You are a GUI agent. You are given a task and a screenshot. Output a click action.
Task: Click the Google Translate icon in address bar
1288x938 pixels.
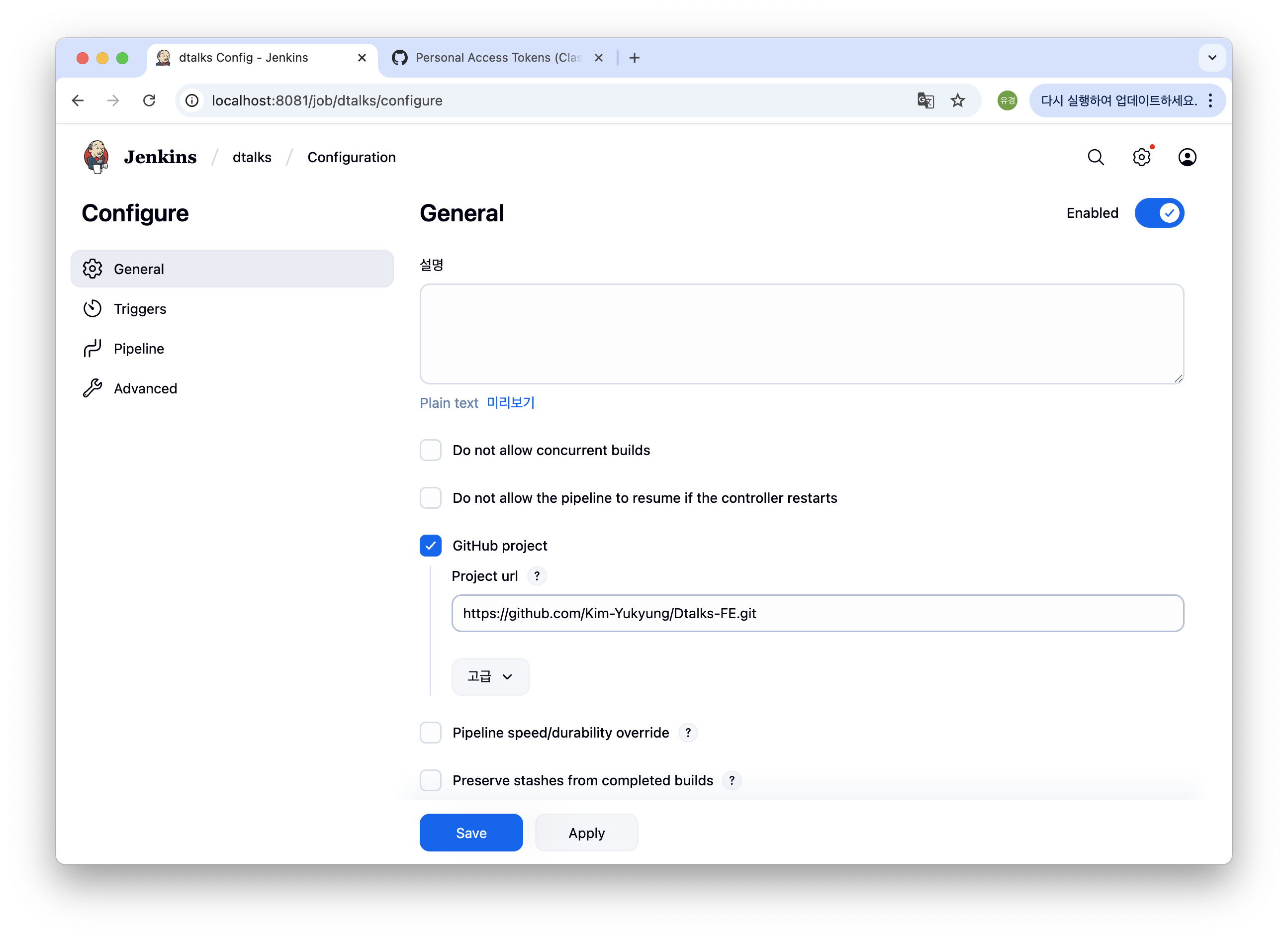coord(925,100)
